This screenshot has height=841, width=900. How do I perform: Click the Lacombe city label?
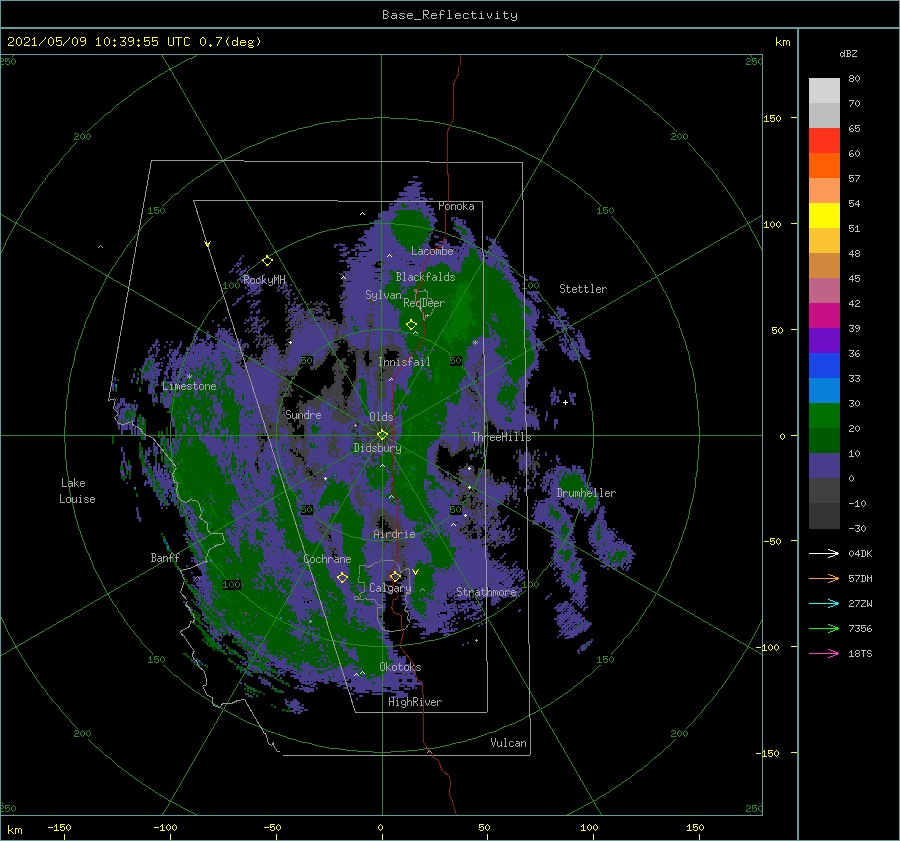[432, 251]
